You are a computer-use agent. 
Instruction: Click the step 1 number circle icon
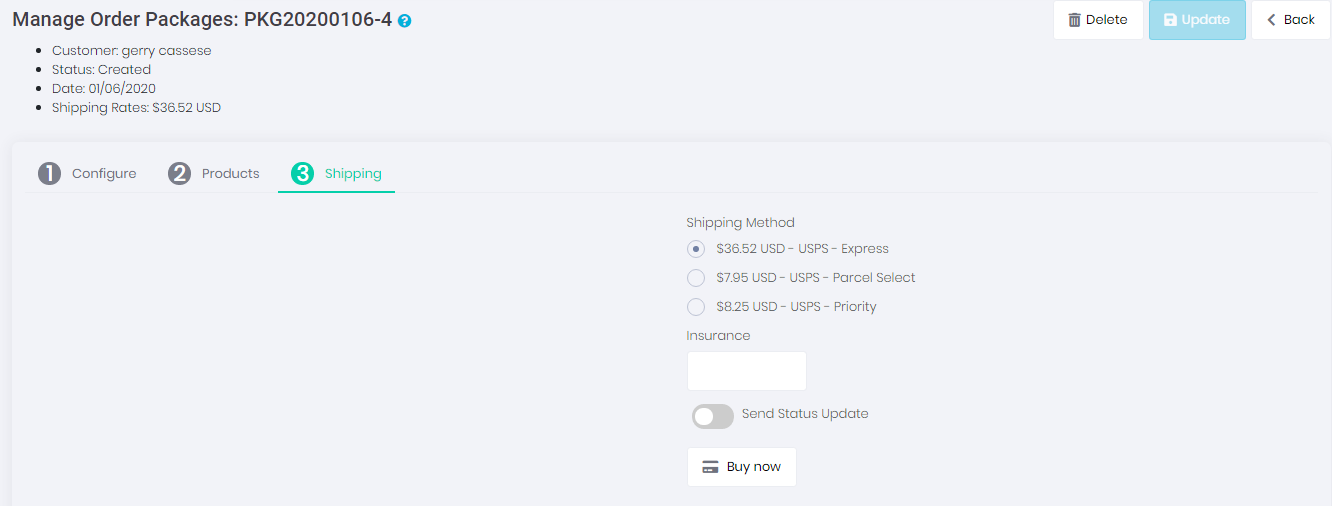coord(49,174)
